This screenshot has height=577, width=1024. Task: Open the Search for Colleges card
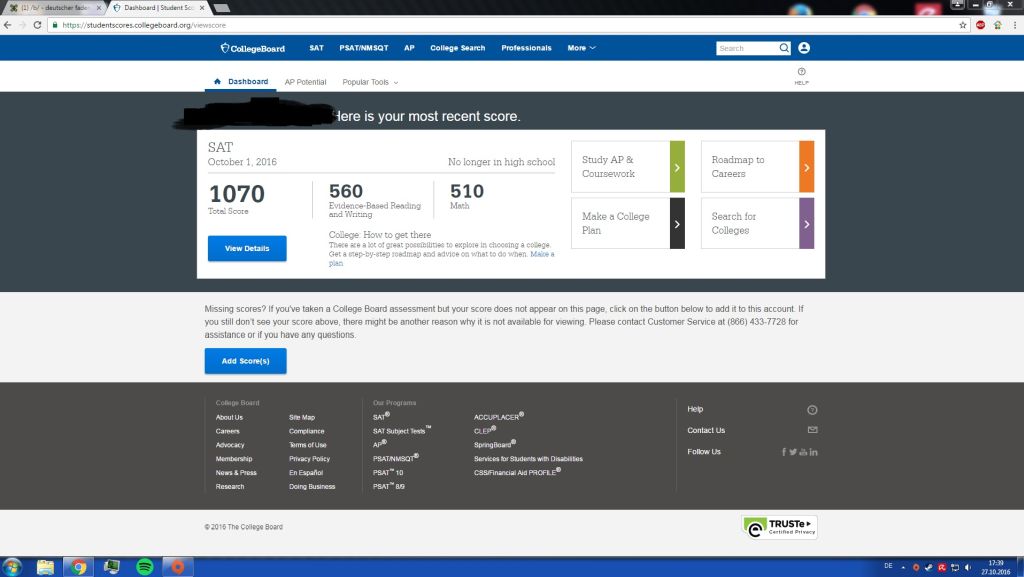[758, 224]
